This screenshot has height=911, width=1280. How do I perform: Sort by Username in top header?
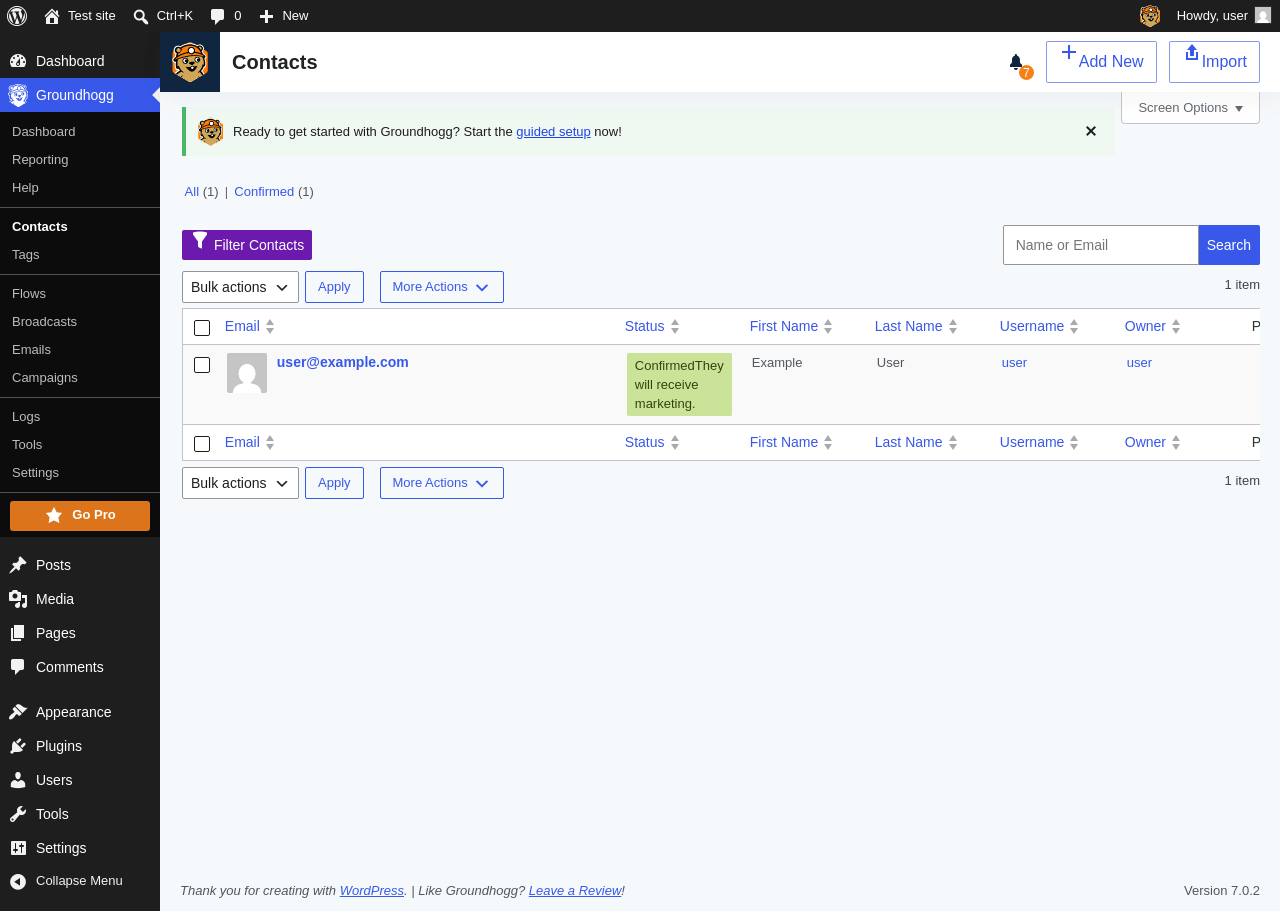pos(1039,326)
